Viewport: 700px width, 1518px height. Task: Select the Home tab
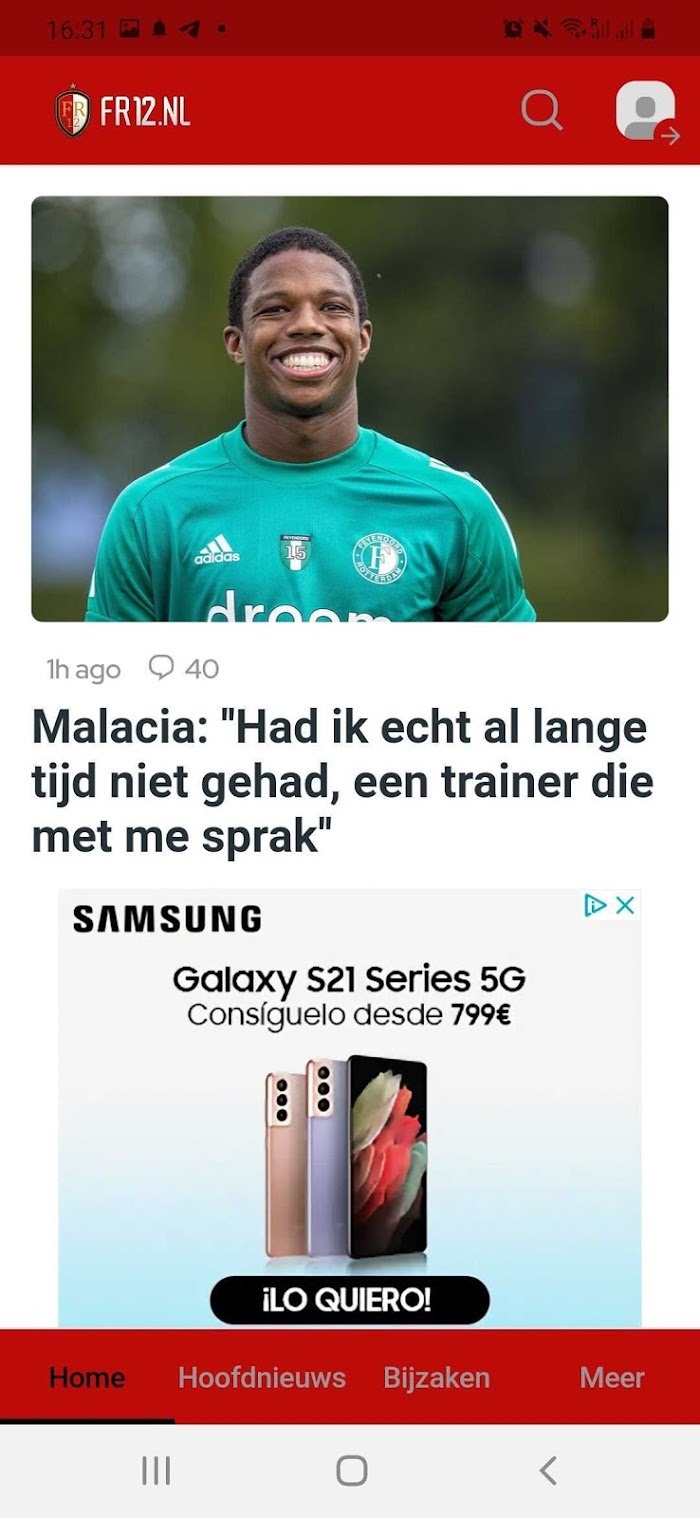coord(87,1377)
